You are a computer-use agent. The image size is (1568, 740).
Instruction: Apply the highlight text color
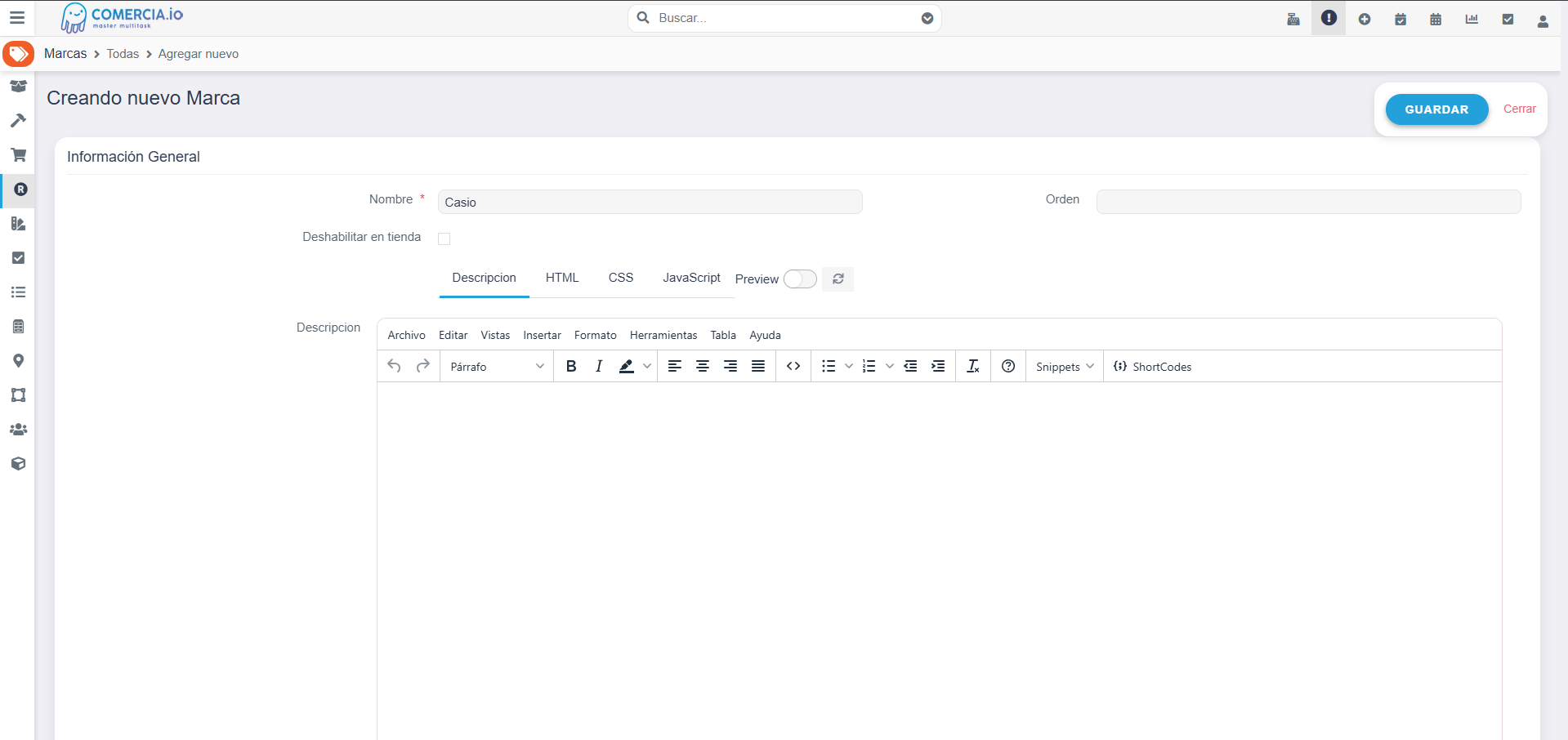(626, 366)
